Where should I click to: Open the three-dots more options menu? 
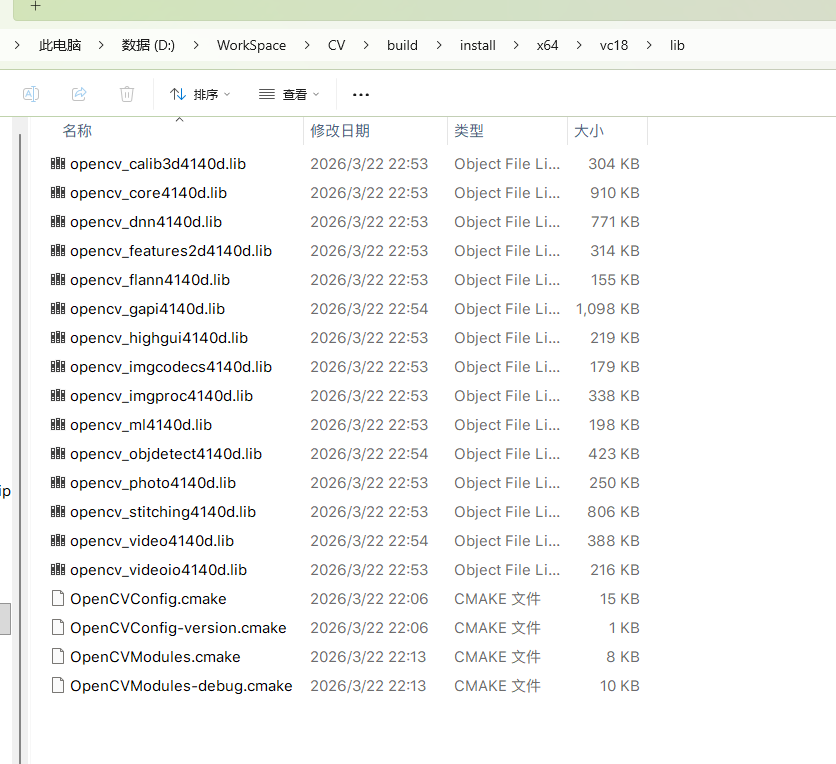pyautogui.click(x=361, y=95)
